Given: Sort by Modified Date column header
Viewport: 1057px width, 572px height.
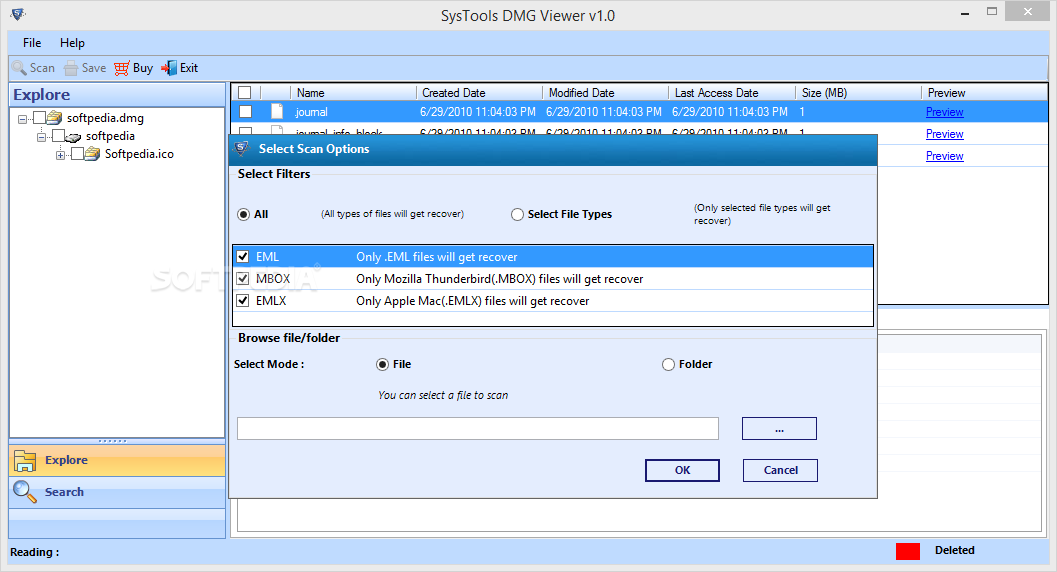Looking at the screenshot, I should pyautogui.click(x=605, y=93).
